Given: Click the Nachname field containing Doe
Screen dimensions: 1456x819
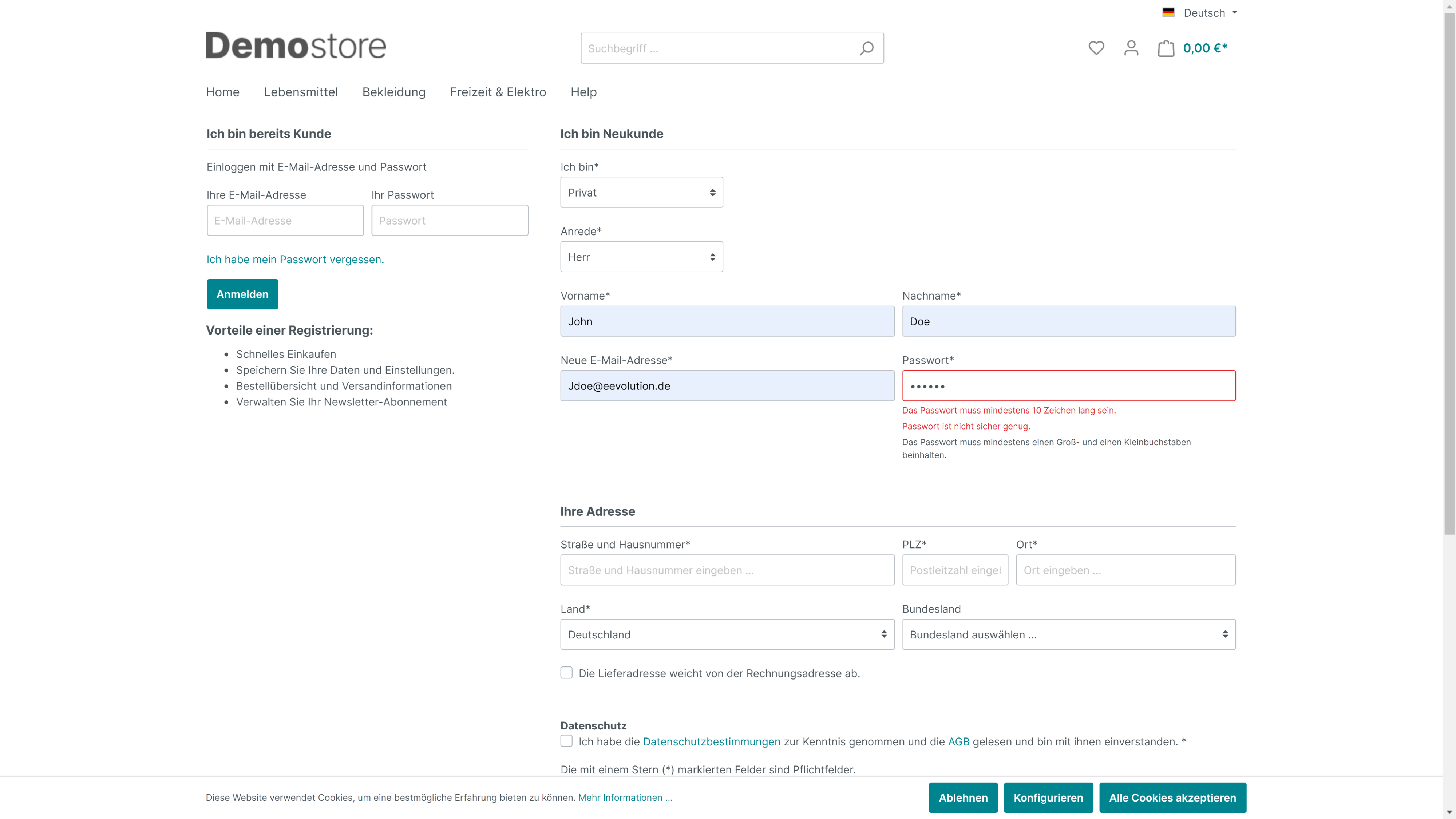Looking at the screenshot, I should pos(1069,321).
